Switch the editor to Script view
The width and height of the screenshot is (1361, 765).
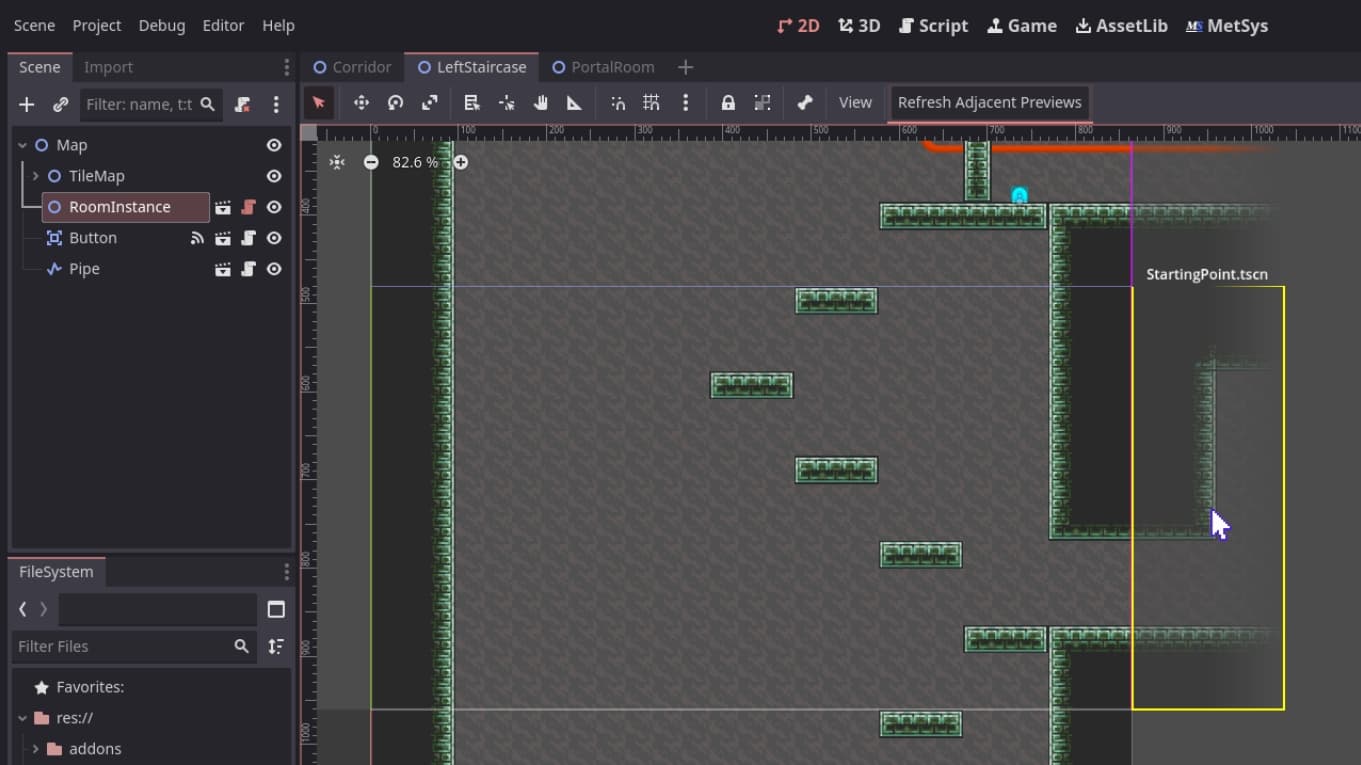pyautogui.click(x=933, y=25)
